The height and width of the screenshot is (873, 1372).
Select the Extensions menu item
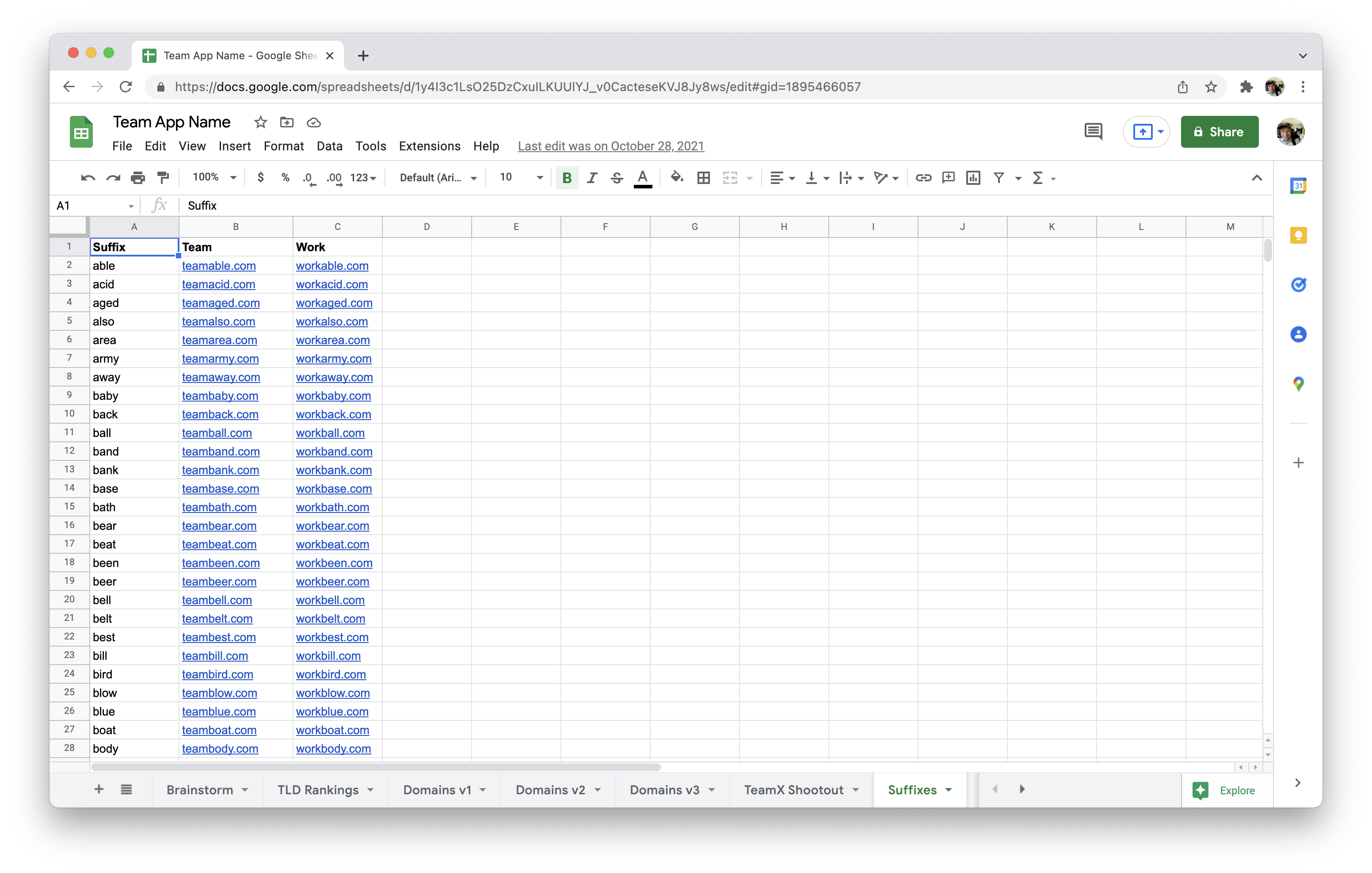(x=428, y=145)
